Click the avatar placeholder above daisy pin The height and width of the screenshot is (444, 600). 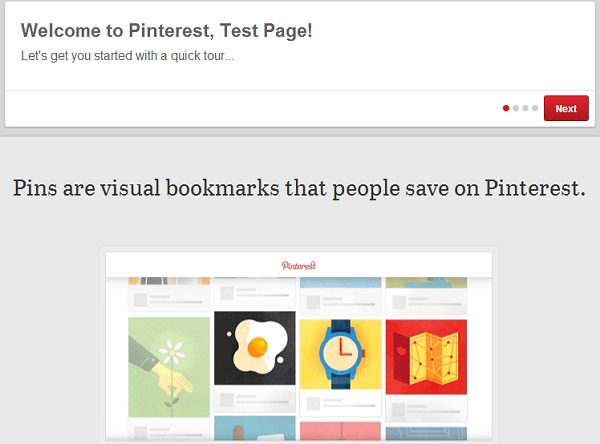point(140,300)
